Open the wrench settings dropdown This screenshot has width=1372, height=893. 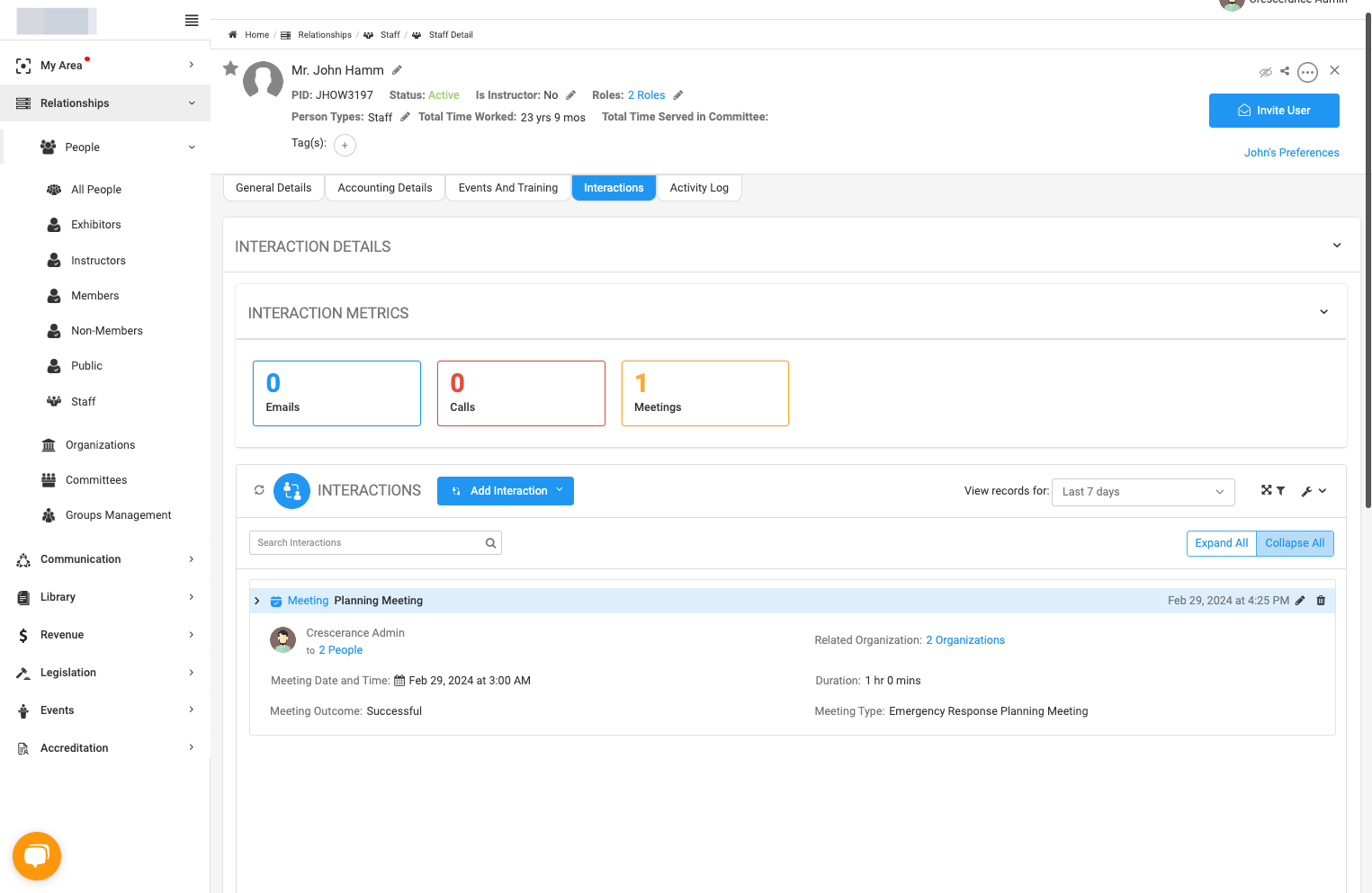pos(1314,491)
